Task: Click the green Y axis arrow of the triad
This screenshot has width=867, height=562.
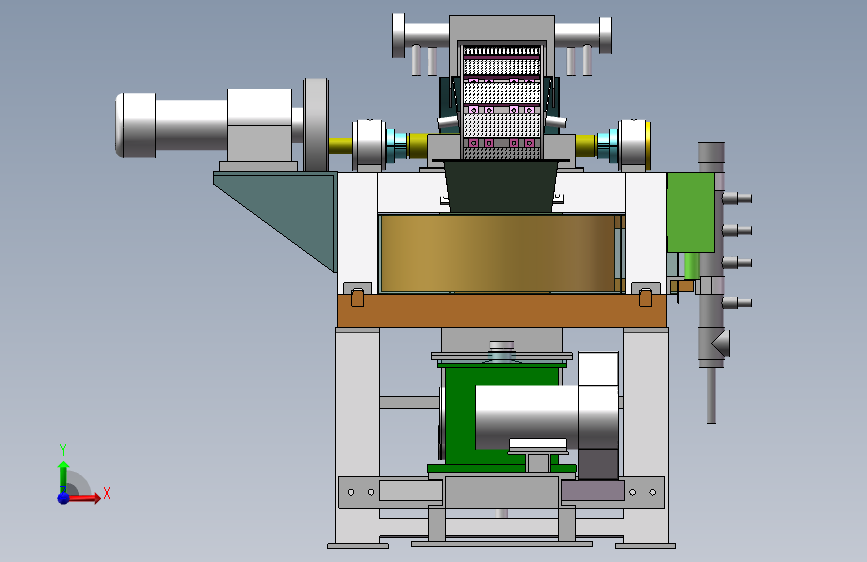Action: click(x=64, y=477)
